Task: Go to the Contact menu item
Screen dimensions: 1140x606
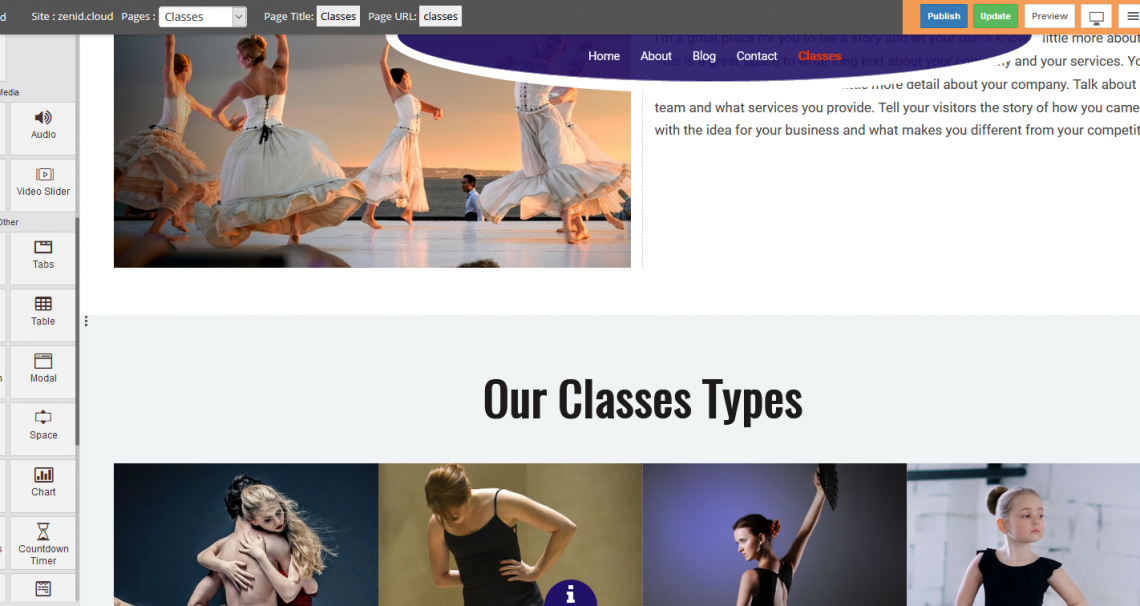Action: (x=756, y=56)
